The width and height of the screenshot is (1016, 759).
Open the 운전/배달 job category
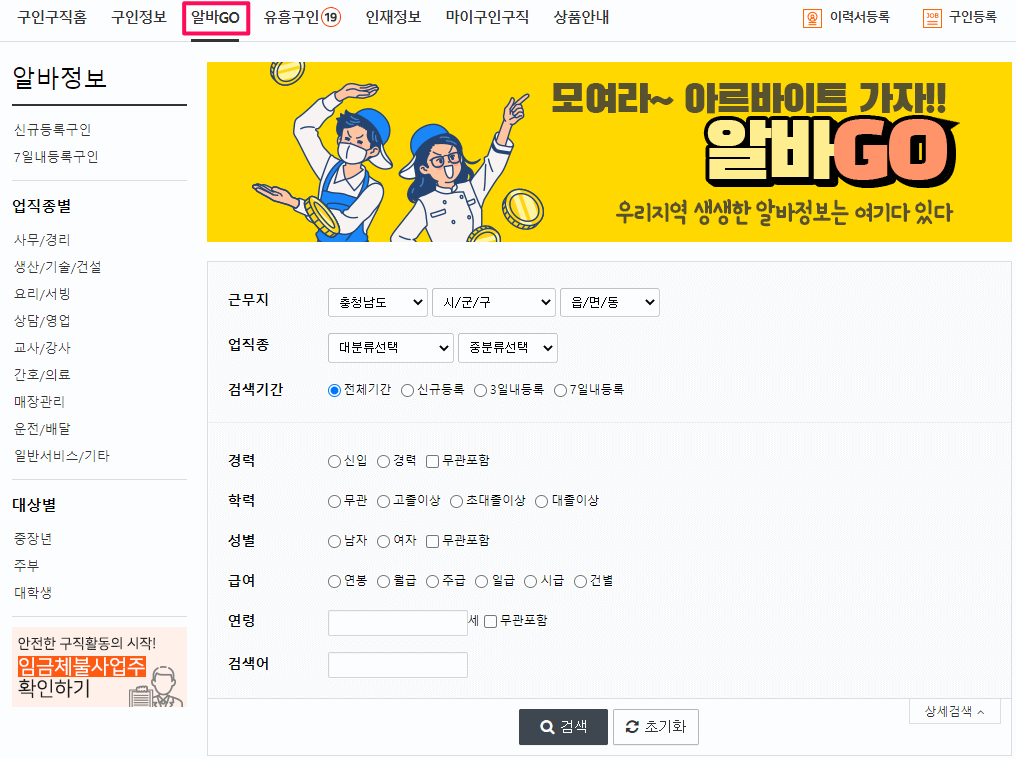coord(42,429)
